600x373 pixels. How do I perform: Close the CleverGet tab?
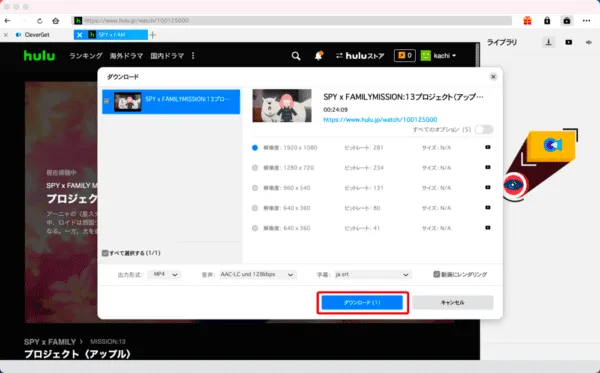pos(6,35)
